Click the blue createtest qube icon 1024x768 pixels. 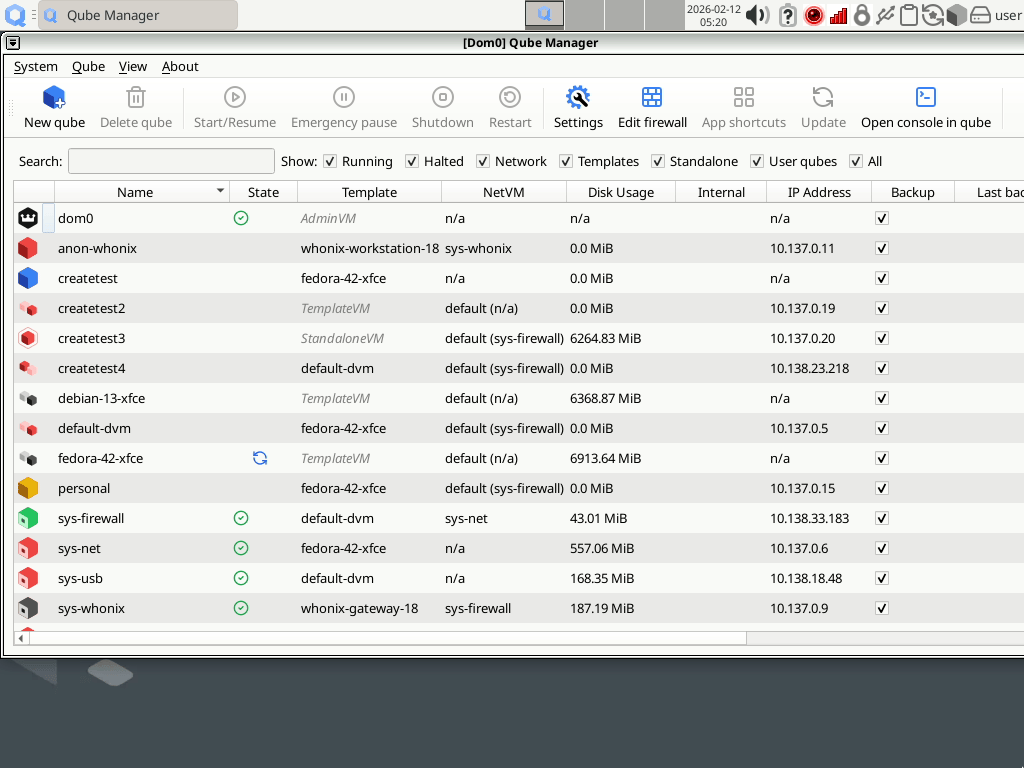click(28, 278)
